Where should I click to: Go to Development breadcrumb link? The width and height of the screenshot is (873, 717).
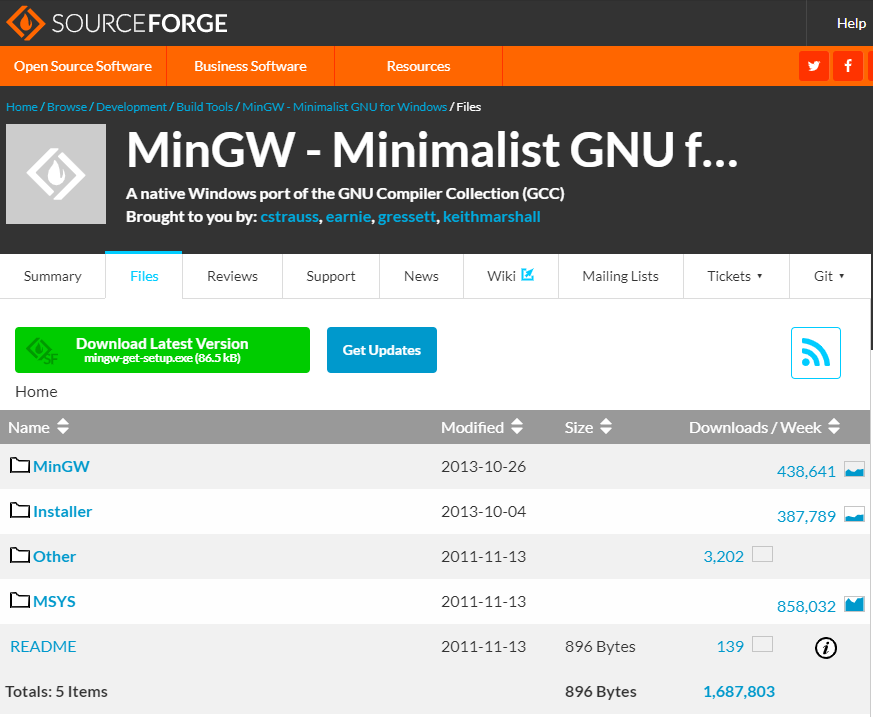click(131, 107)
